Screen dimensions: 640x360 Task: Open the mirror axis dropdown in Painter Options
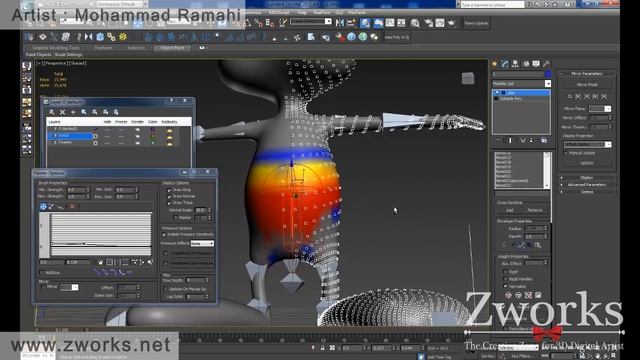69,287
